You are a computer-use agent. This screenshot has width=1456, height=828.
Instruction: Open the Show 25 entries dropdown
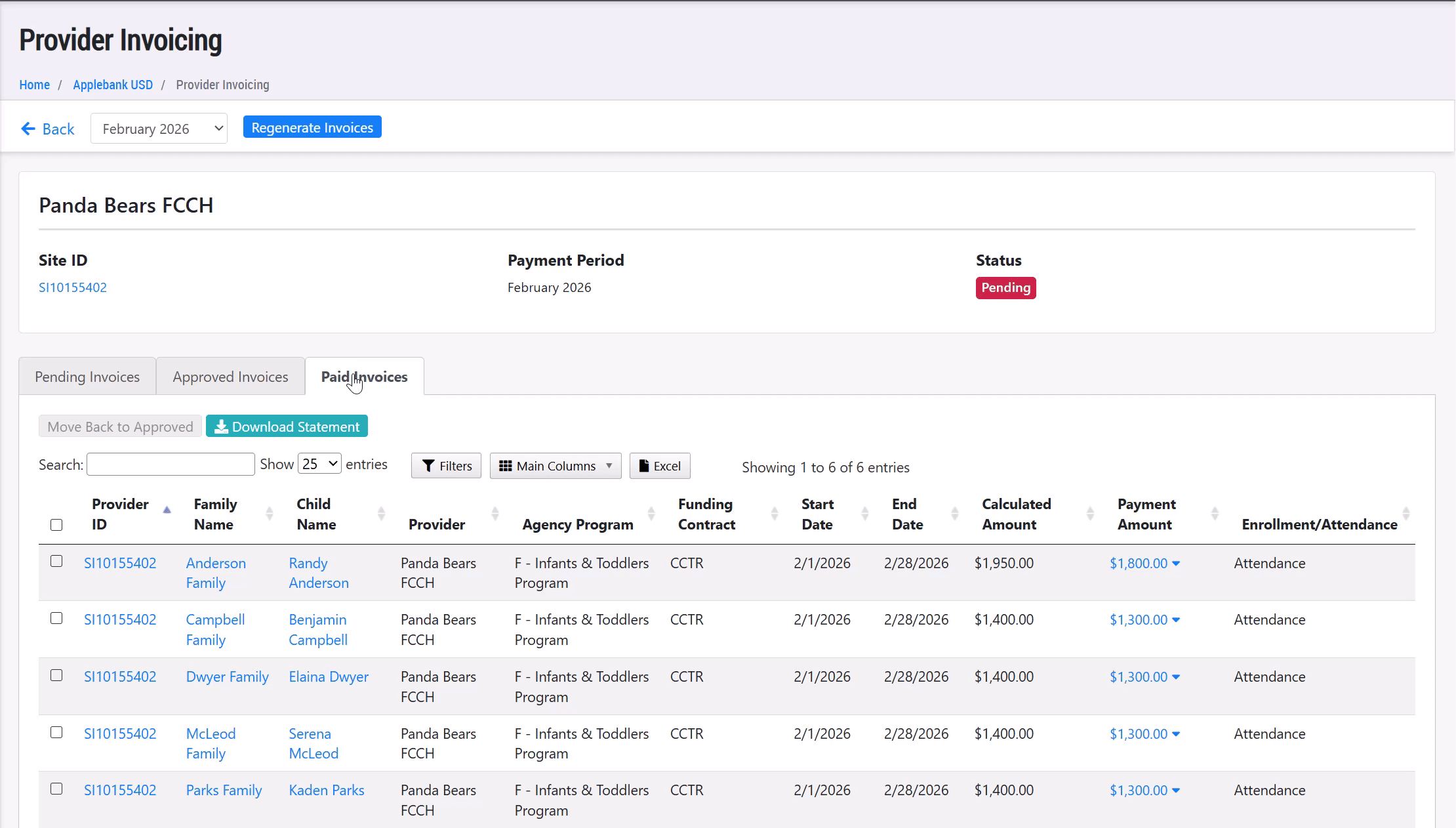pyautogui.click(x=319, y=464)
